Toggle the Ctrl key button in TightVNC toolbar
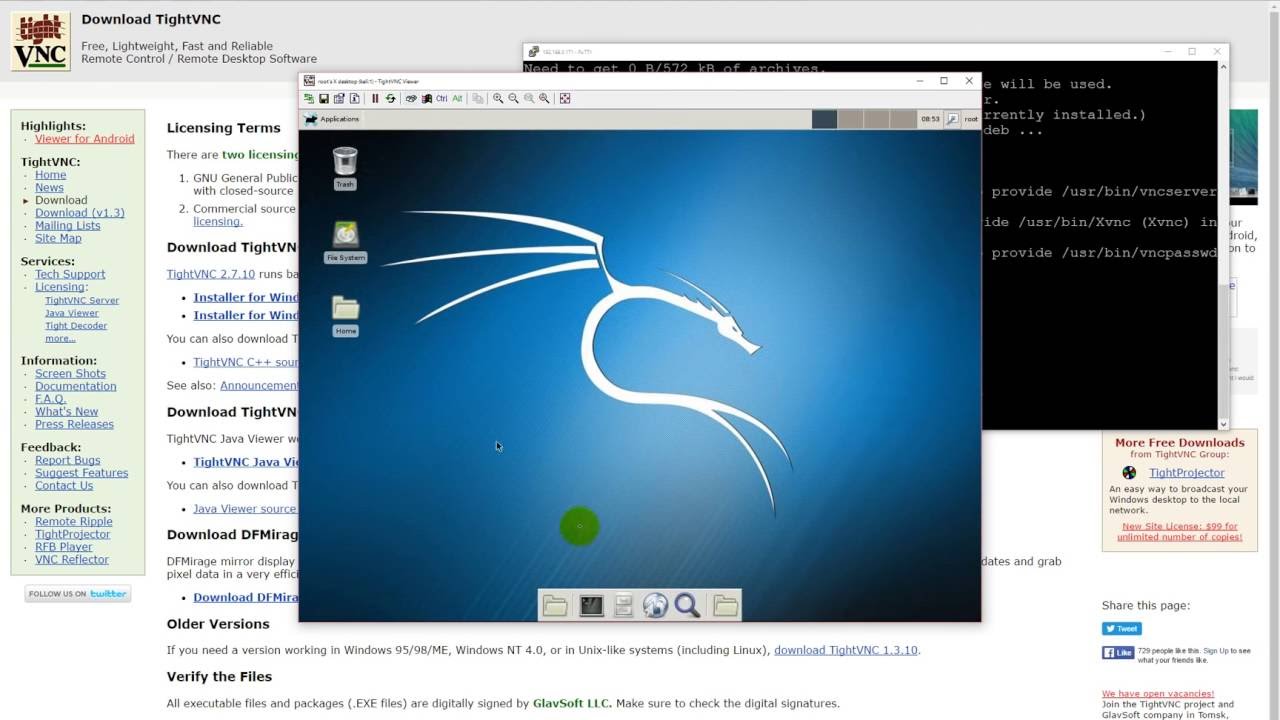 click(441, 98)
